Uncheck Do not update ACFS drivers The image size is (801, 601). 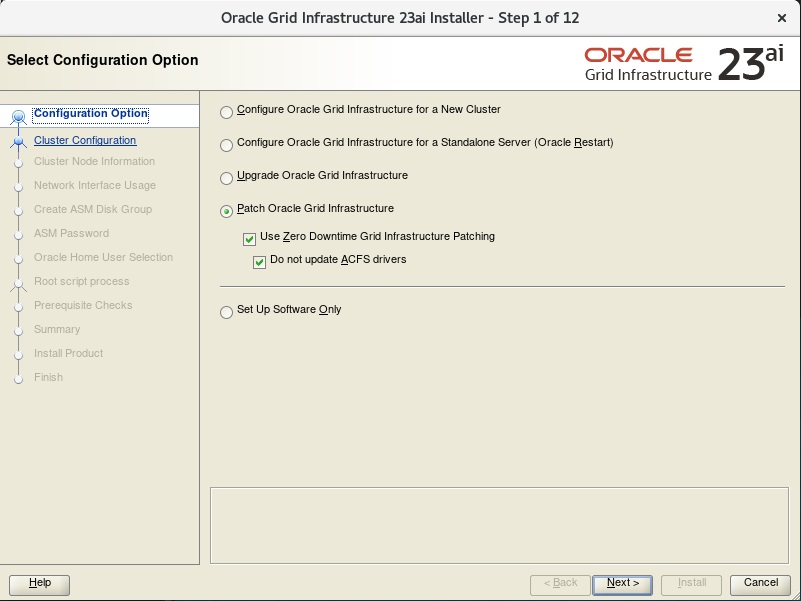pos(260,262)
